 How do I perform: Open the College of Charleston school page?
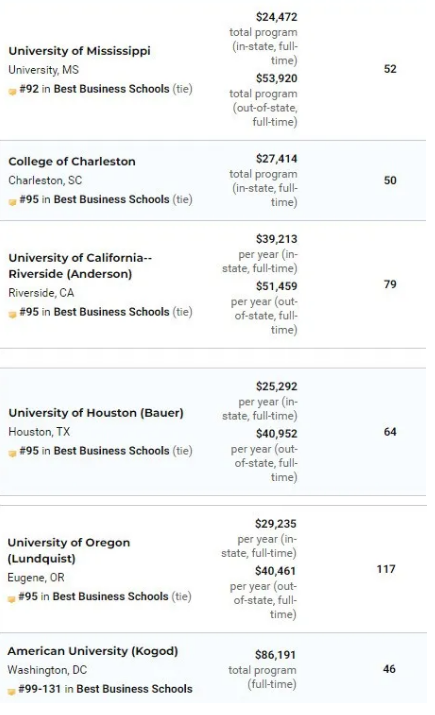[72, 161]
